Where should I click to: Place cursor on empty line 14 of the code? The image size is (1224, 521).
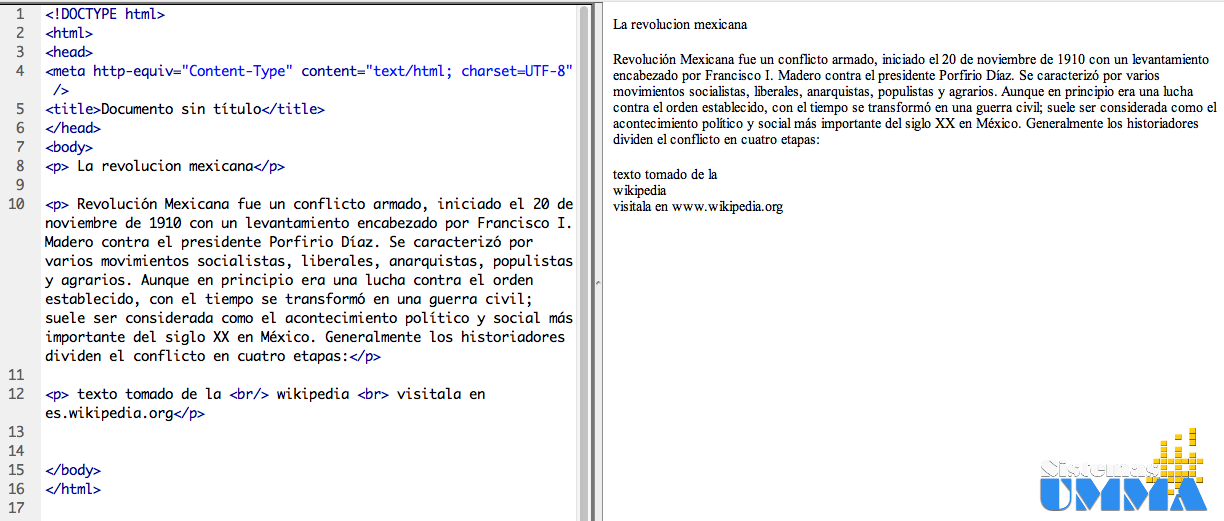coord(200,451)
